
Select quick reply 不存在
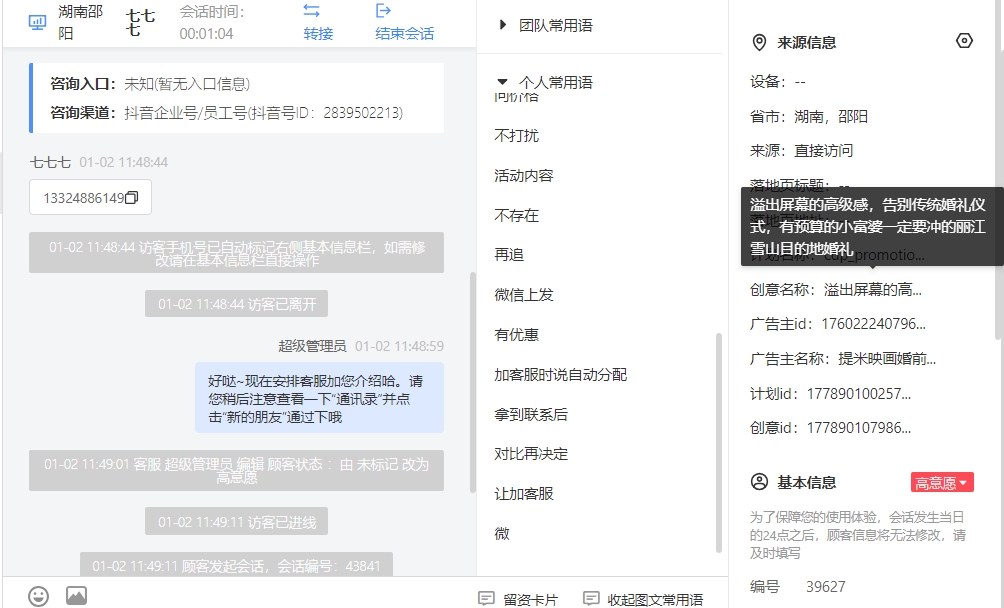(x=517, y=215)
